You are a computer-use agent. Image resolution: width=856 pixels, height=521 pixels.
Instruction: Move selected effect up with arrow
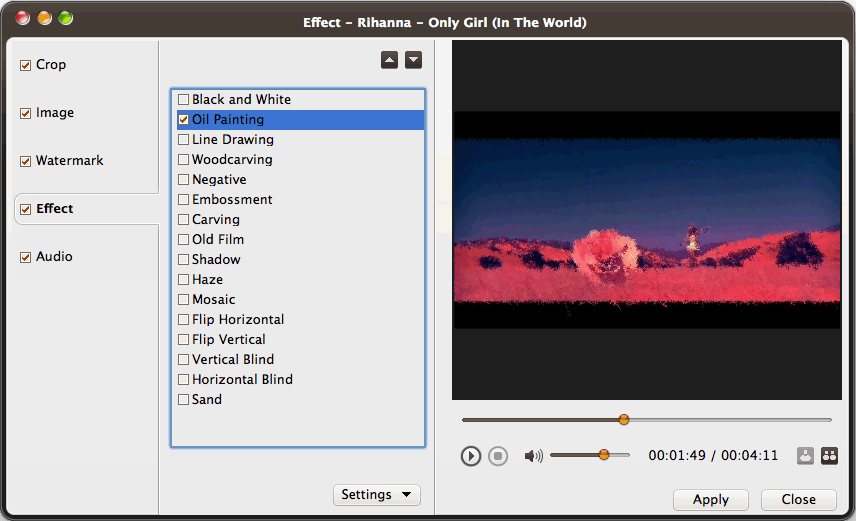(389, 60)
